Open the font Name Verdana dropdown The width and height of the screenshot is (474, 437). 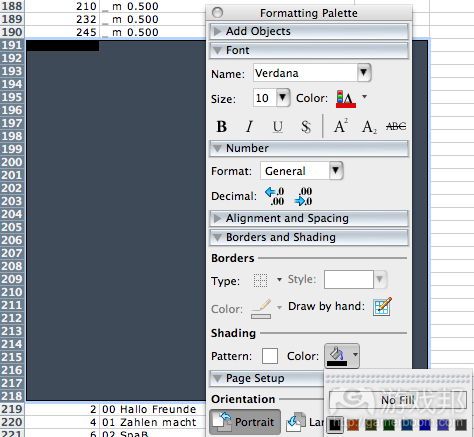(364, 73)
